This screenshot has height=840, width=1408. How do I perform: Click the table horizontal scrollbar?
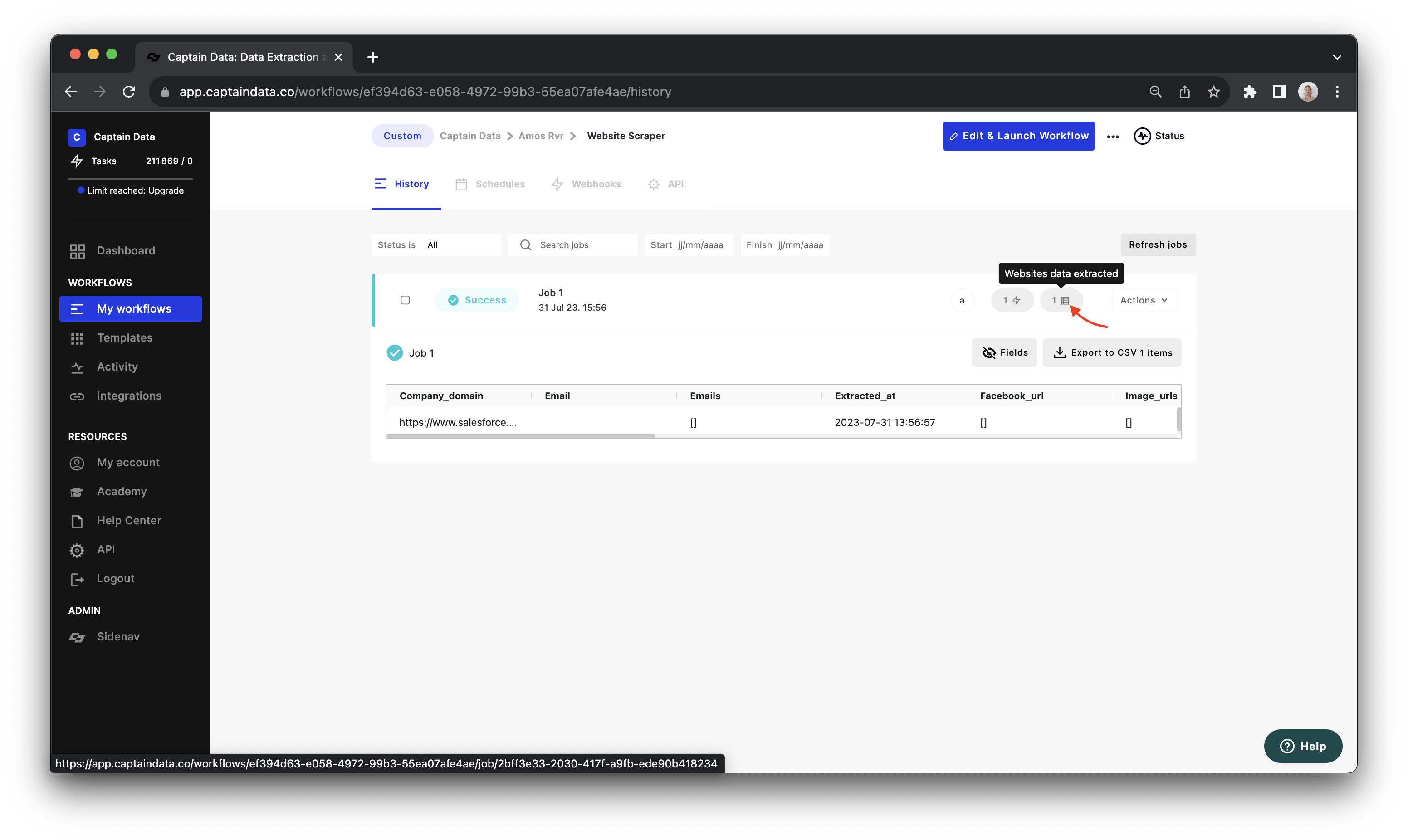coord(521,436)
